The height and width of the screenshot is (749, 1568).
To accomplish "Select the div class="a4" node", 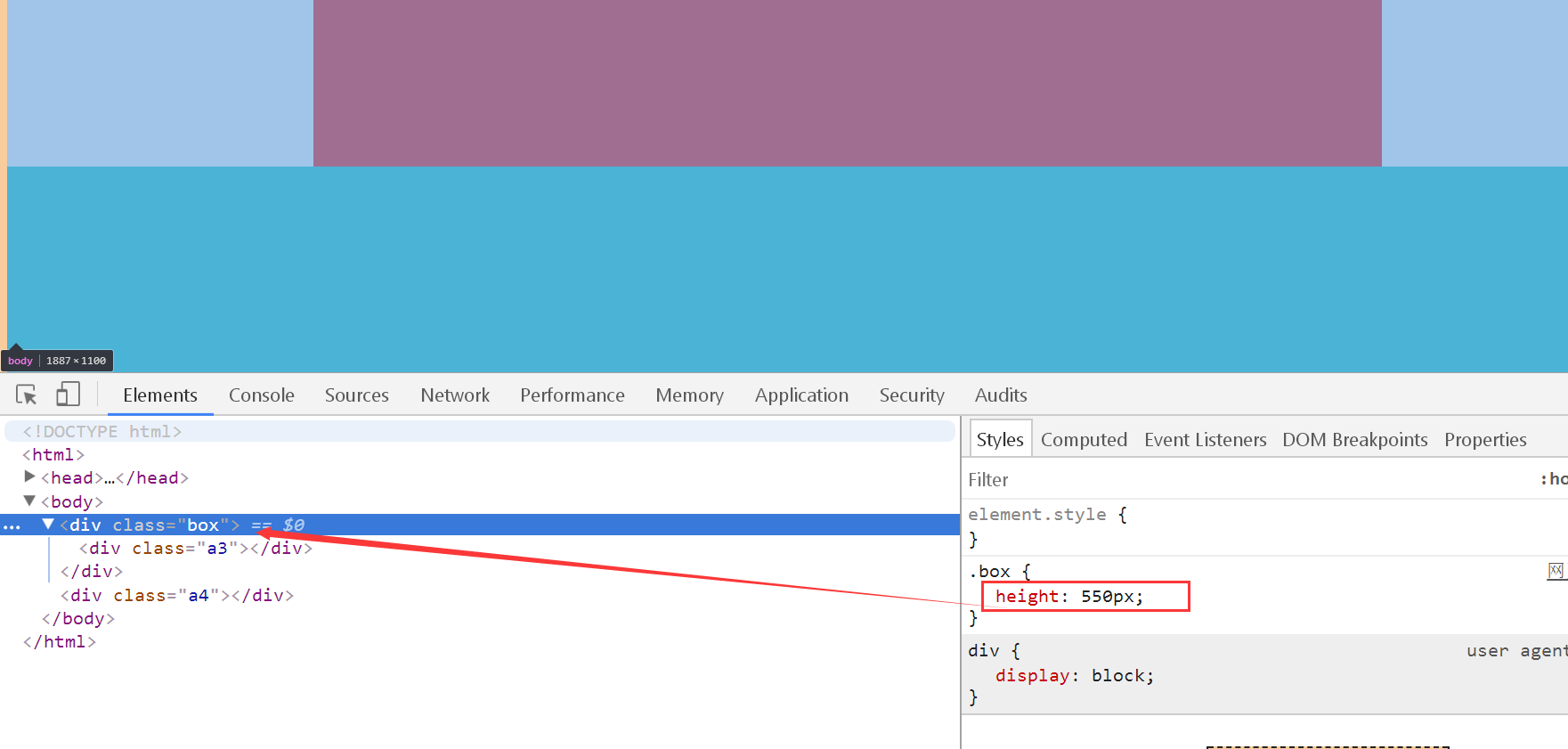I will click(x=177, y=595).
